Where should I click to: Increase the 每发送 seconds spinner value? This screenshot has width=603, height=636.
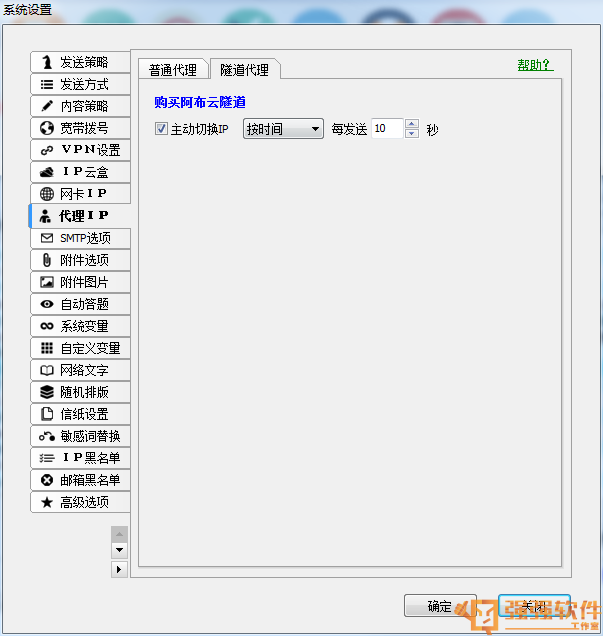[412, 124]
